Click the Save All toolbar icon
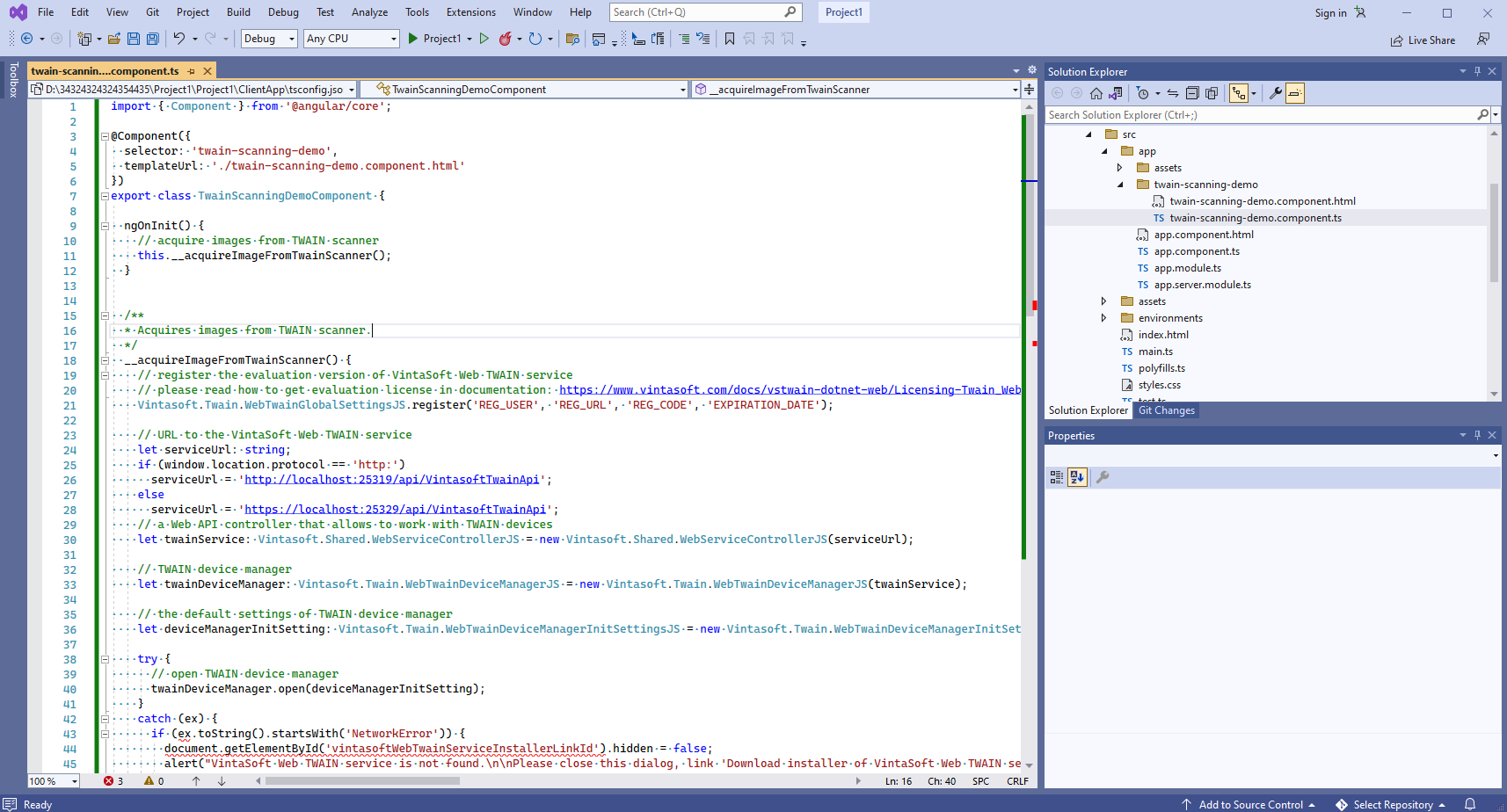 point(152,39)
